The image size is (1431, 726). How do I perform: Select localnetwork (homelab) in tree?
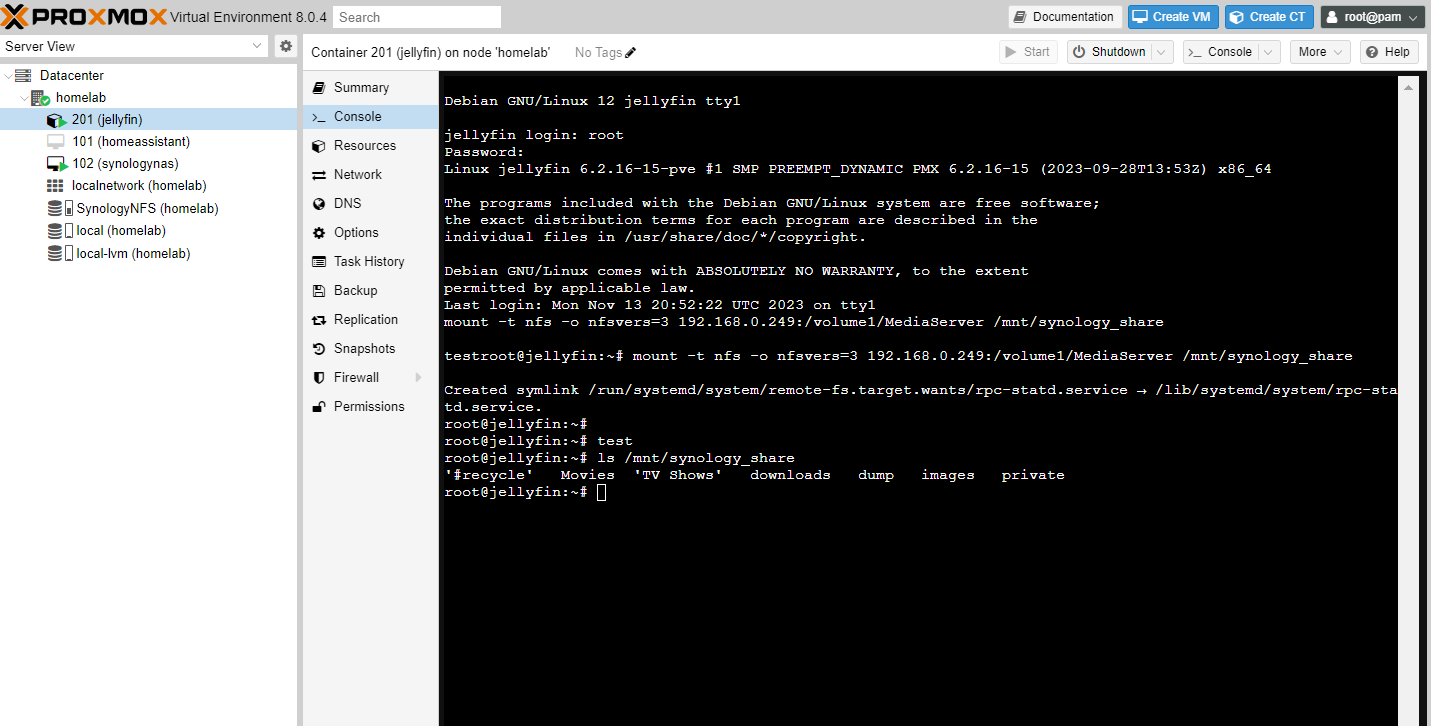coord(139,186)
